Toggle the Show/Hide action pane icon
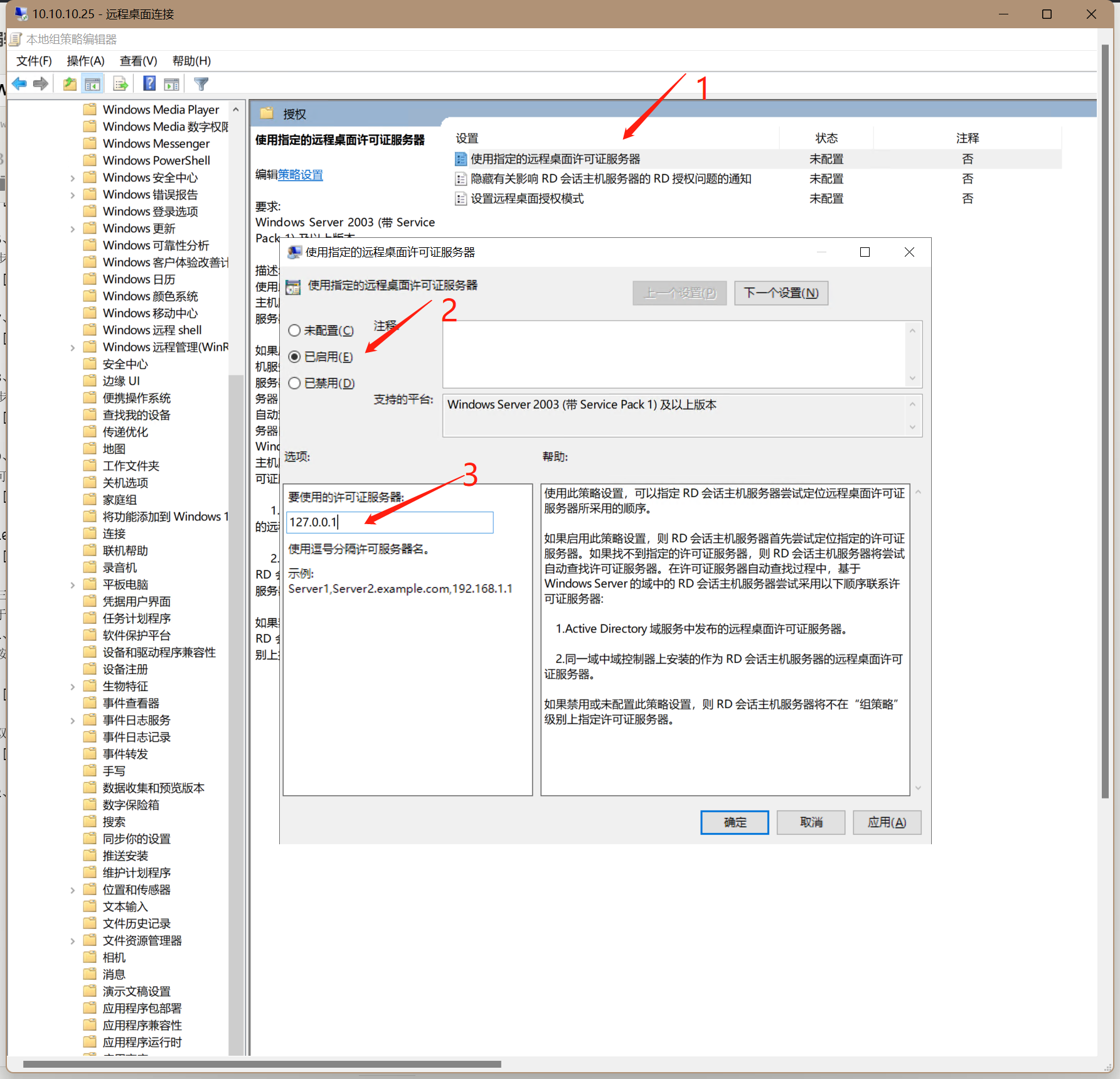The width and height of the screenshot is (1120, 1079). [x=171, y=83]
